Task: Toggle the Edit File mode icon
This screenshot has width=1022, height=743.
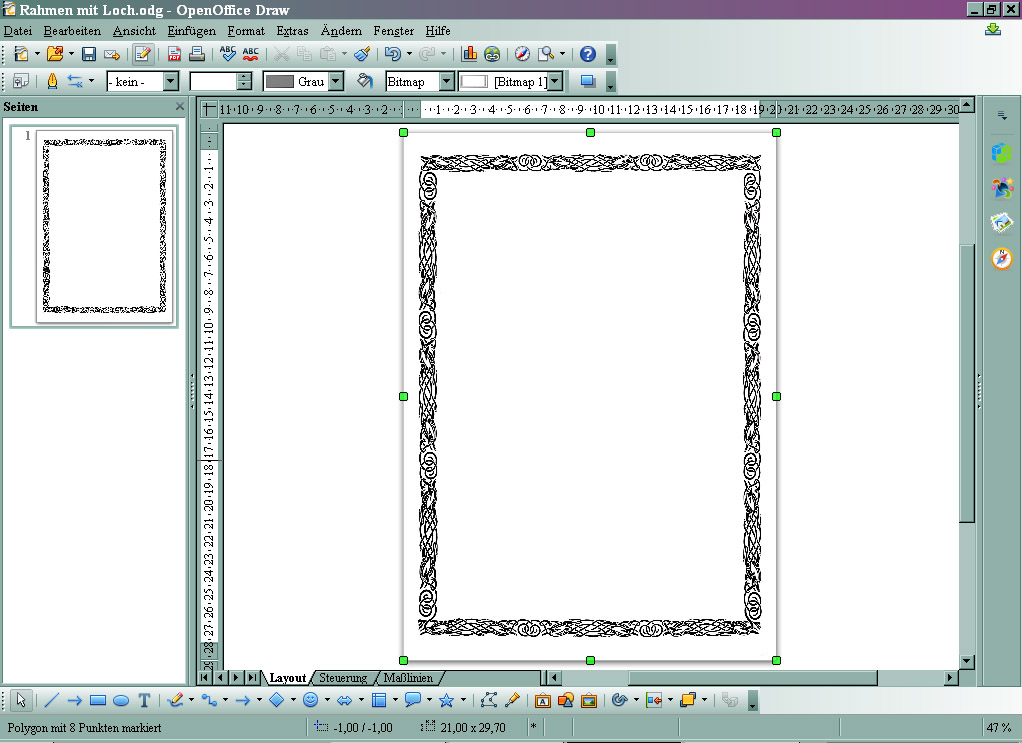Action: (x=143, y=54)
